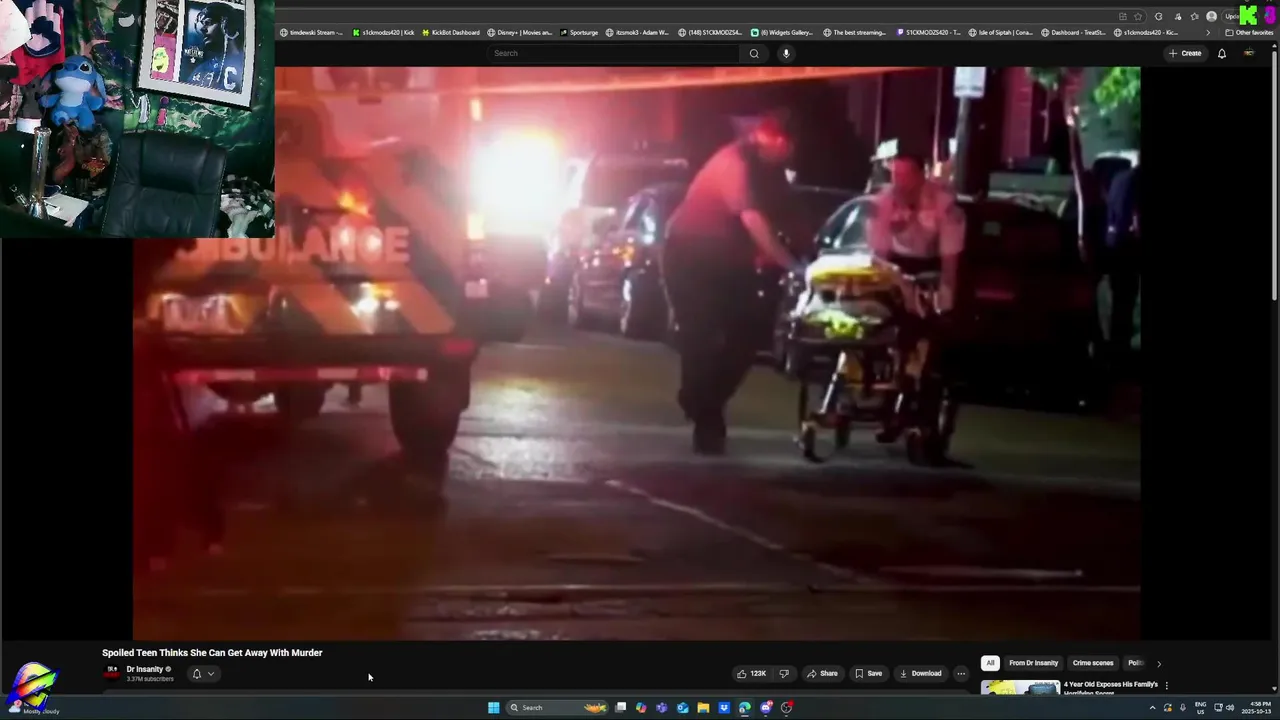
Task: Show hidden system tray icons chevron
Action: pos(1153,708)
